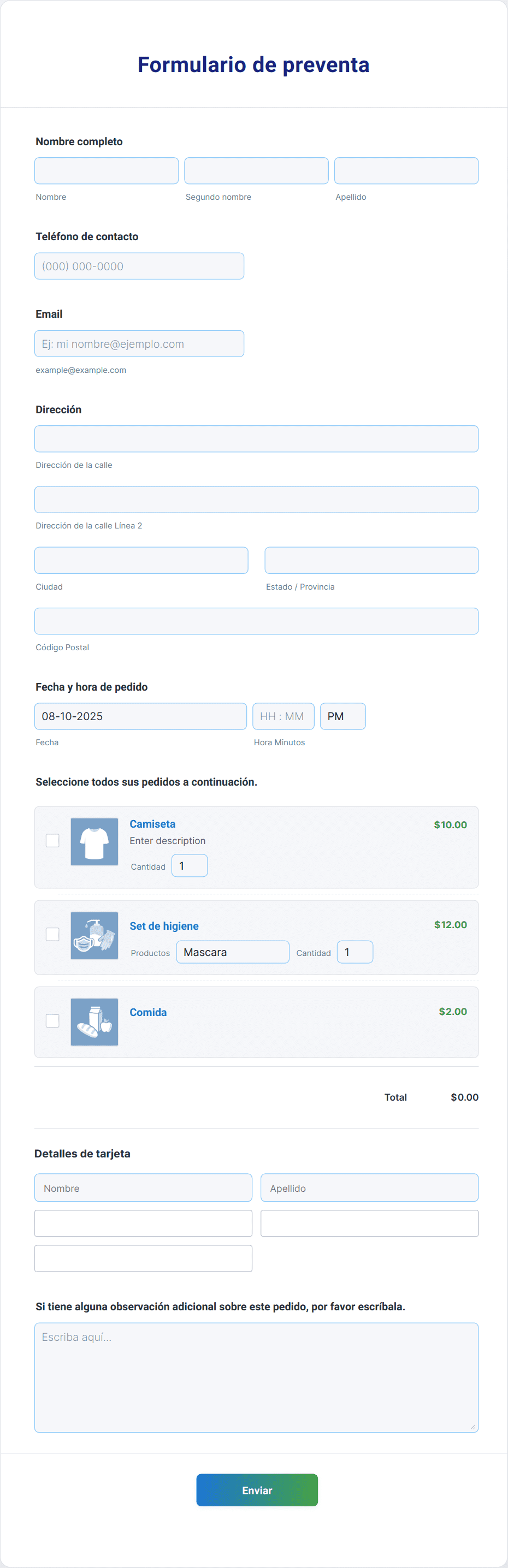Click the Comida food product image

tap(94, 1021)
